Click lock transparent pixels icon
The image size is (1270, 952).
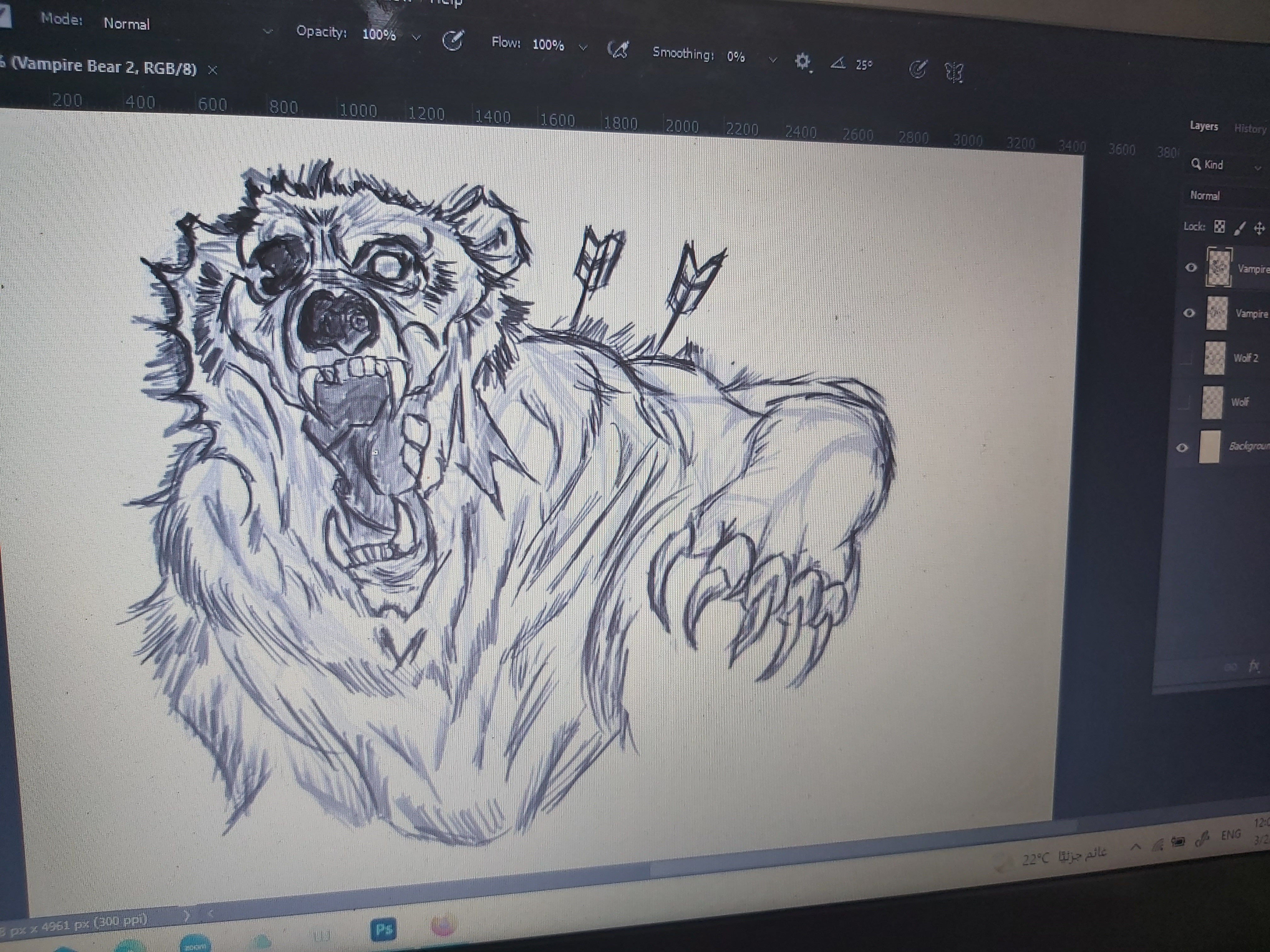coord(1220,227)
